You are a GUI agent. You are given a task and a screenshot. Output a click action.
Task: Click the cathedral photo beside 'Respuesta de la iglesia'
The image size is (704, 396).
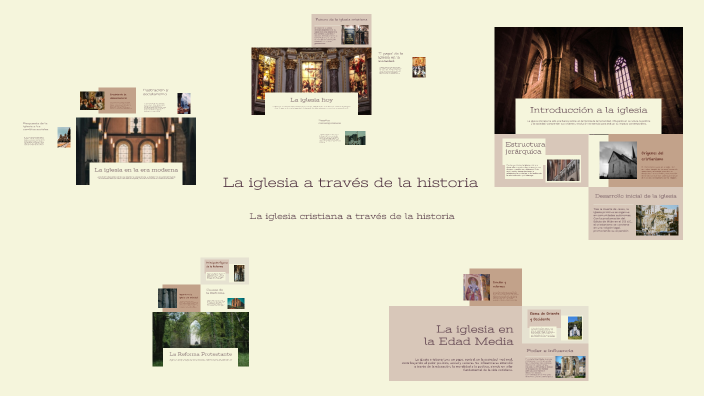pos(64,137)
